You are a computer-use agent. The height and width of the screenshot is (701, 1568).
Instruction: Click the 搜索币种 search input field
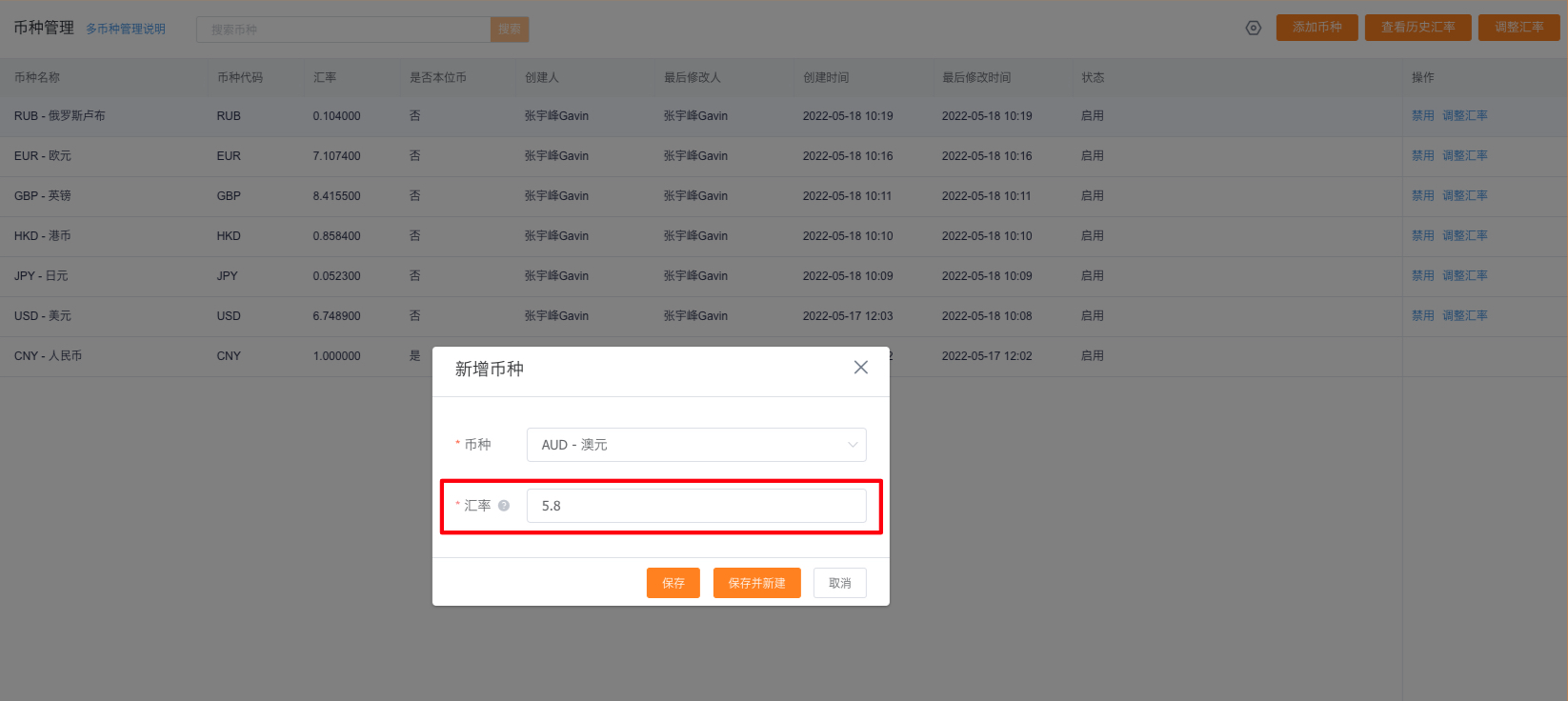coord(344,30)
